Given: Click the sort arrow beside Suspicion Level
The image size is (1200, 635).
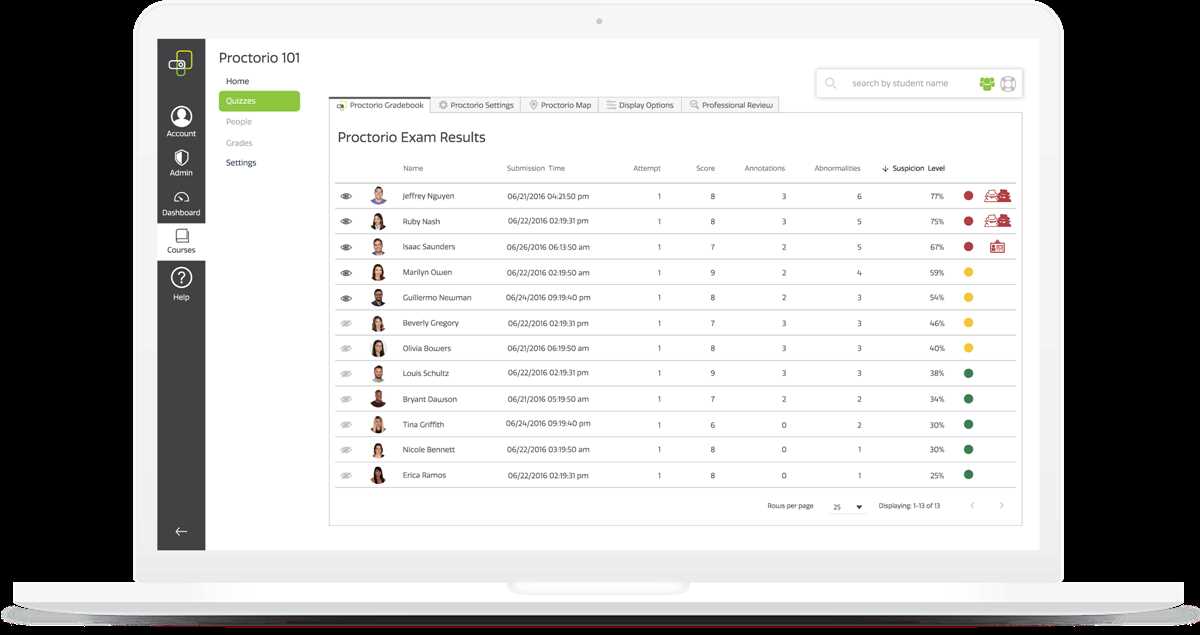Looking at the screenshot, I should [x=885, y=169].
